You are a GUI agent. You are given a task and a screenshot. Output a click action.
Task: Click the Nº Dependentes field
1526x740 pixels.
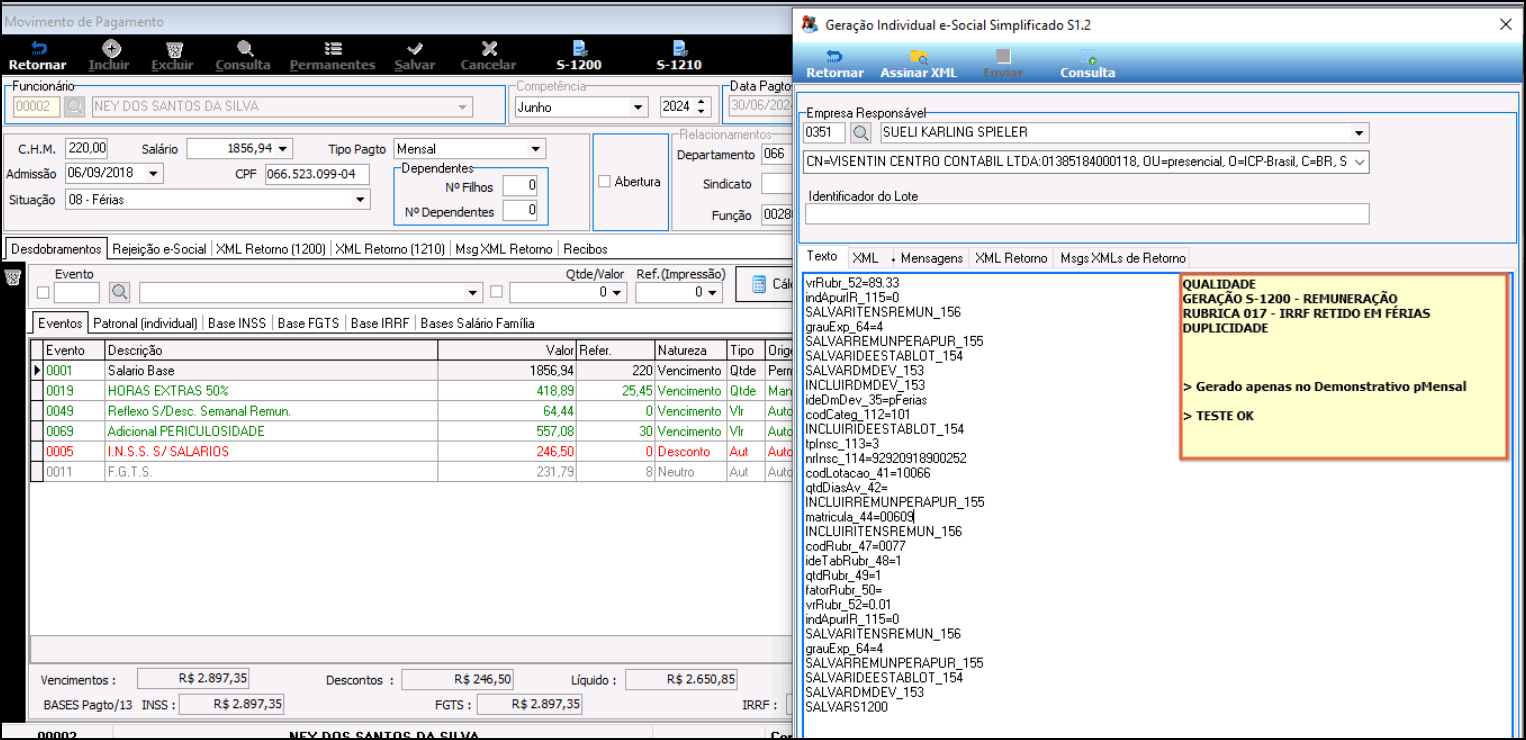[520, 211]
